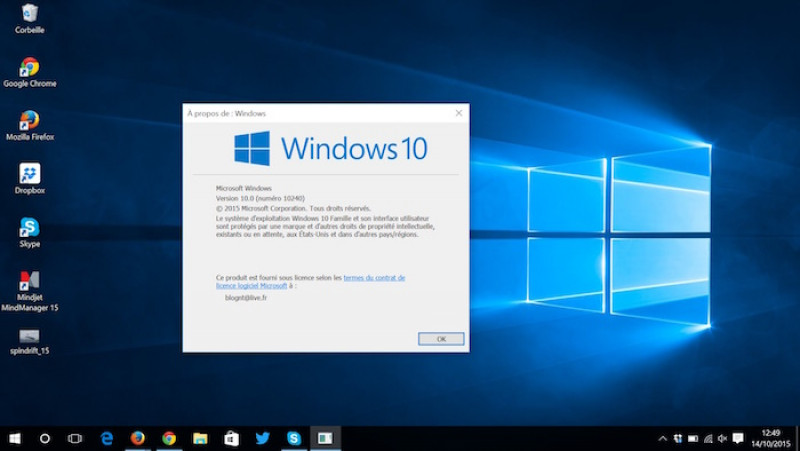This screenshot has width=800, height=451.
Task: Click the active winver taskbar button
Action: [325, 438]
